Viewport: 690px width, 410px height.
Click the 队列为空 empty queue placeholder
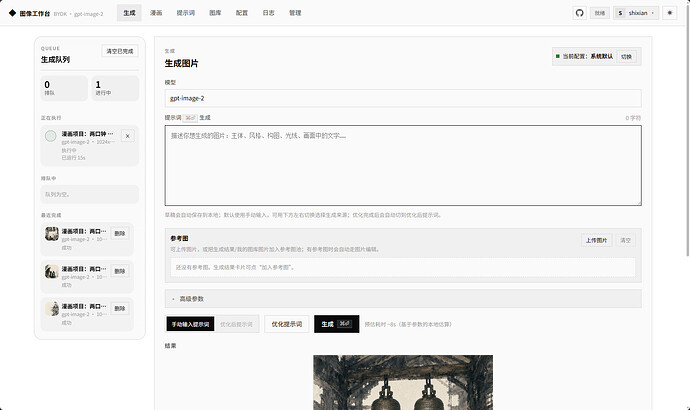[x=90, y=194]
